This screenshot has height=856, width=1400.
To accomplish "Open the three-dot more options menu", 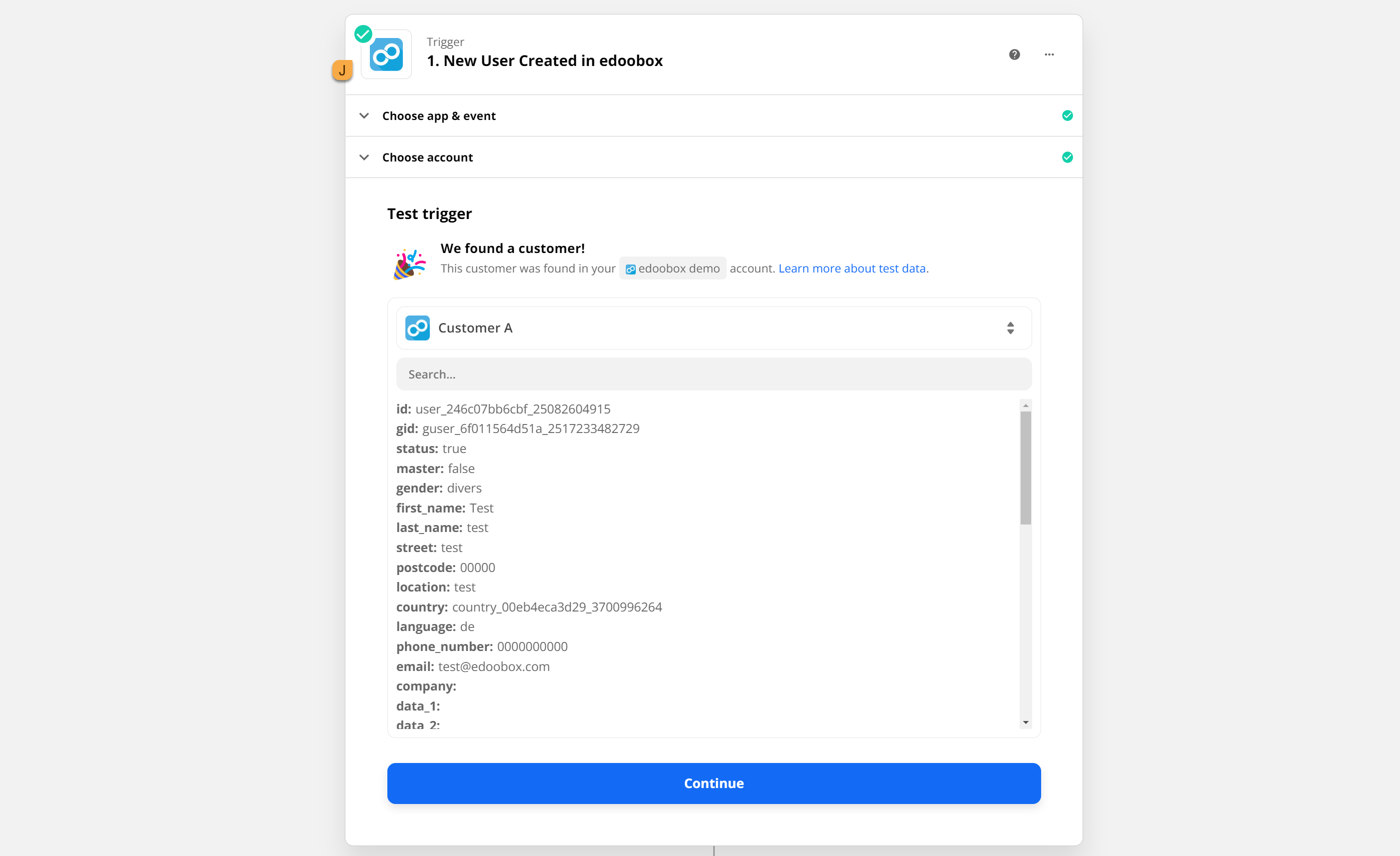I will 1049,54.
